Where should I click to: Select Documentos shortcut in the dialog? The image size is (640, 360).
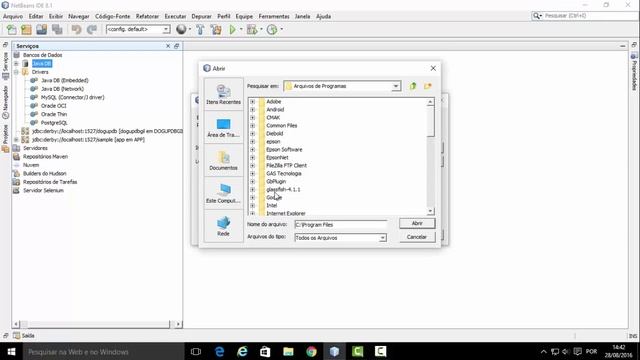coord(223,160)
